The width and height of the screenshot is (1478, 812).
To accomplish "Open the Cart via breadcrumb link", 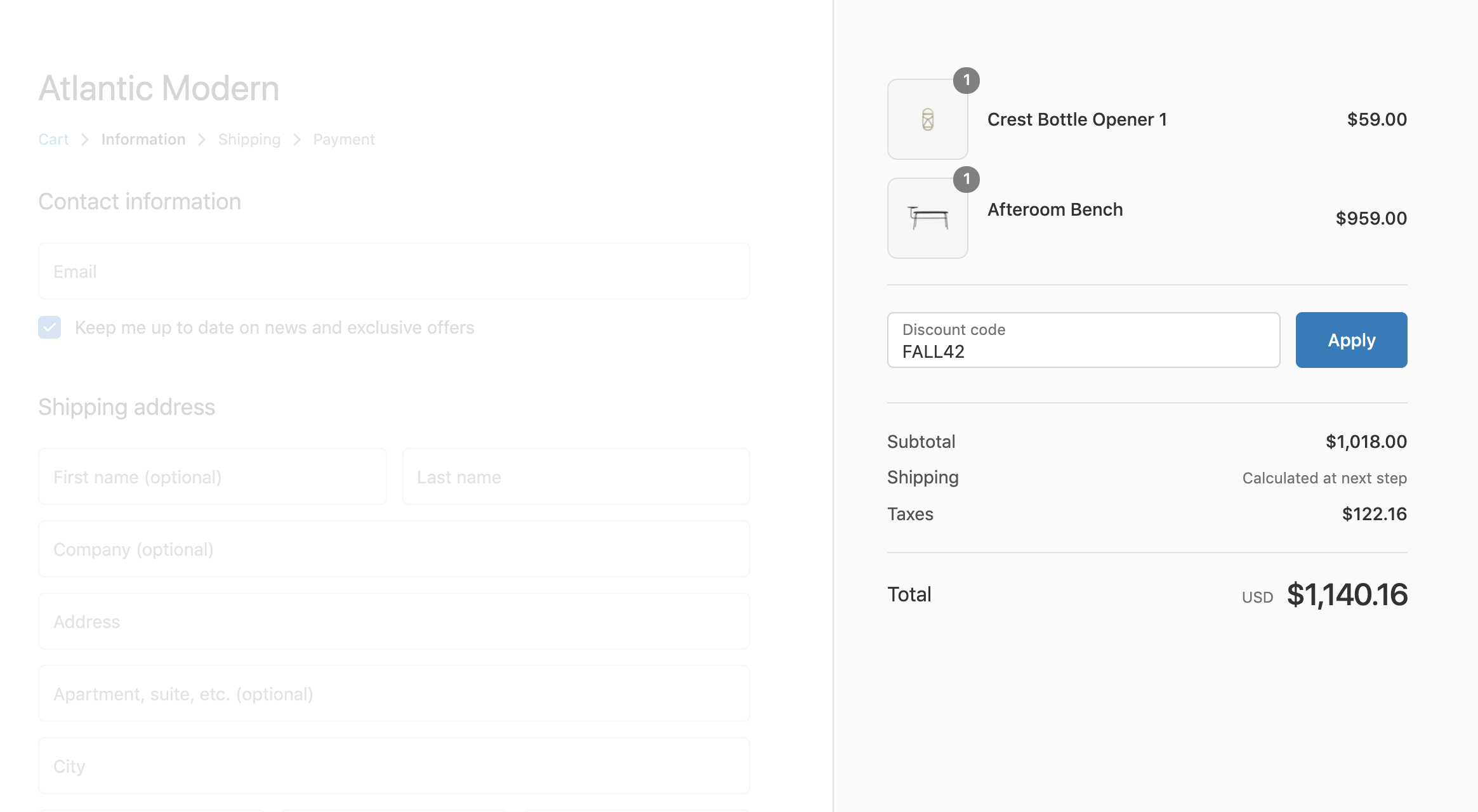I will pyautogui.click(x=53, y=139).
